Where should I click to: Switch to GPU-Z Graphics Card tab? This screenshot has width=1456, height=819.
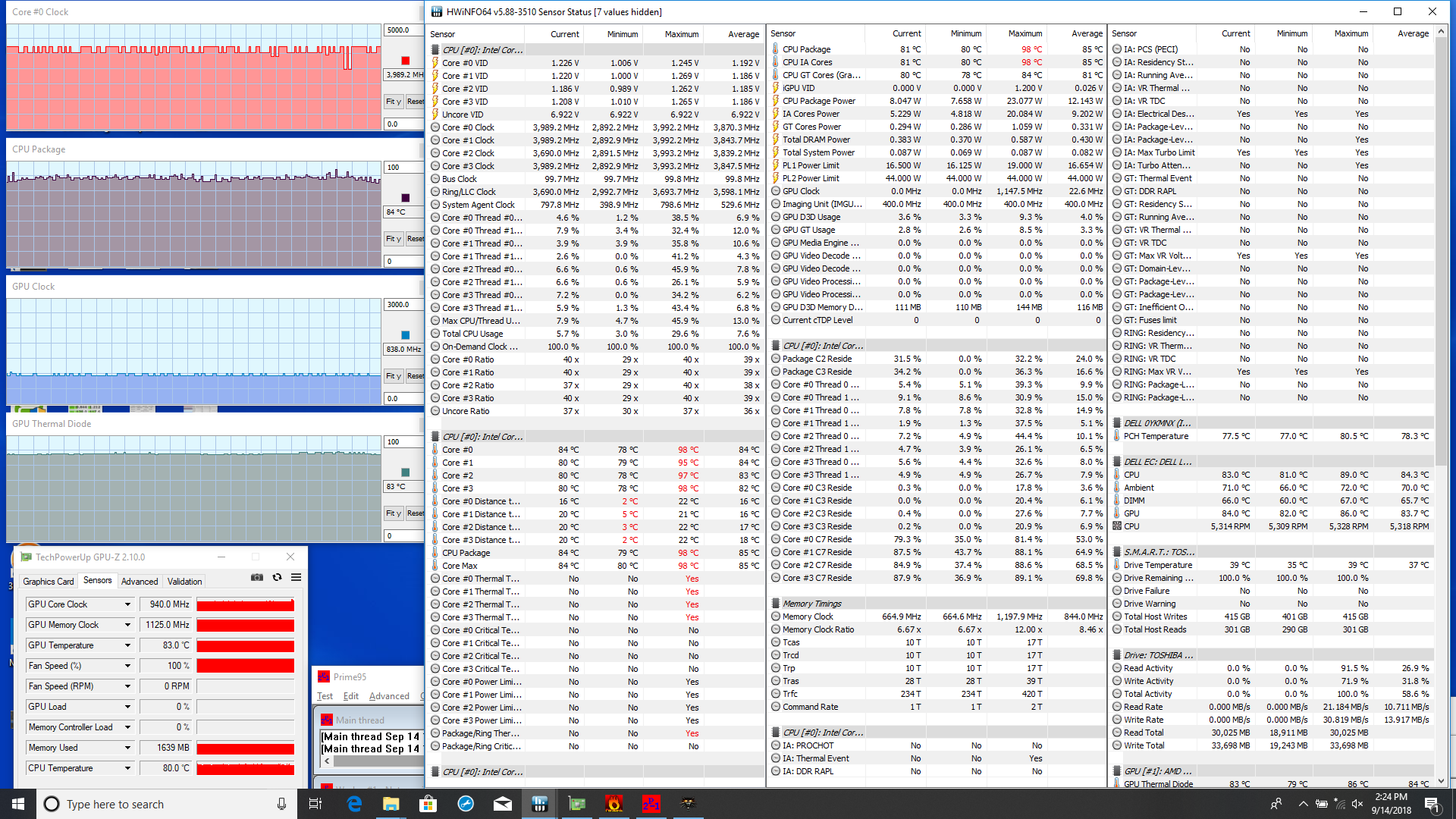click(49, 582)
